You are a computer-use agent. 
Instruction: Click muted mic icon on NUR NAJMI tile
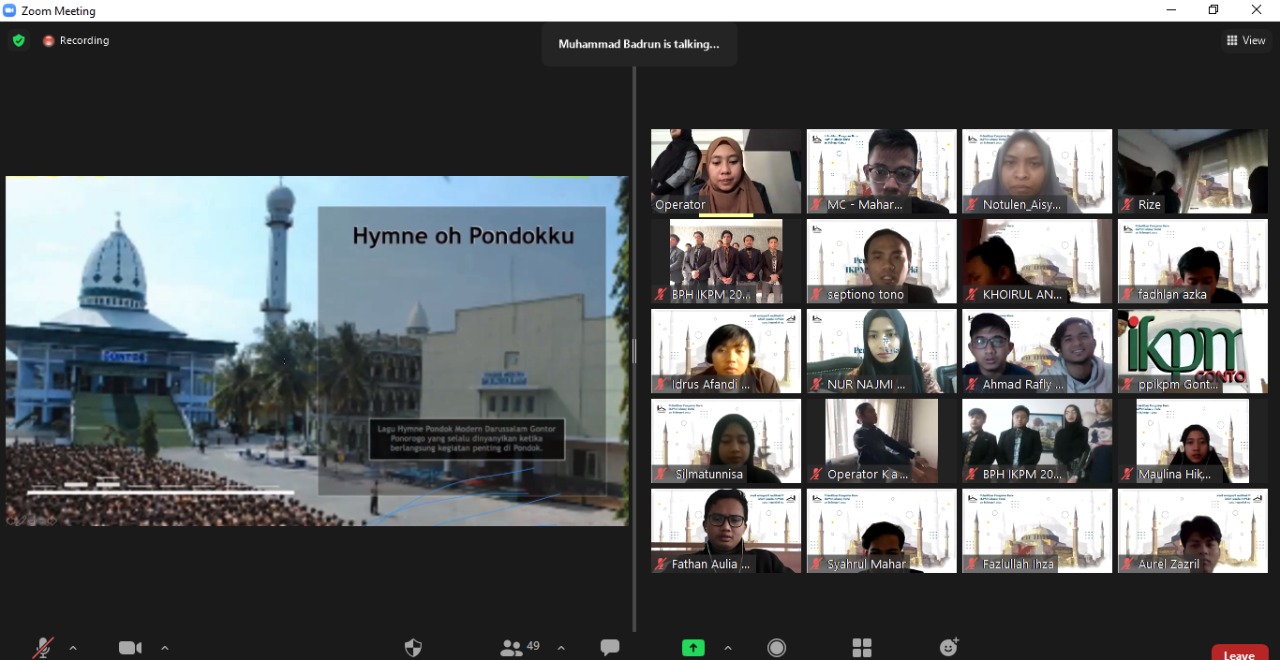click(x=816, y=384)
